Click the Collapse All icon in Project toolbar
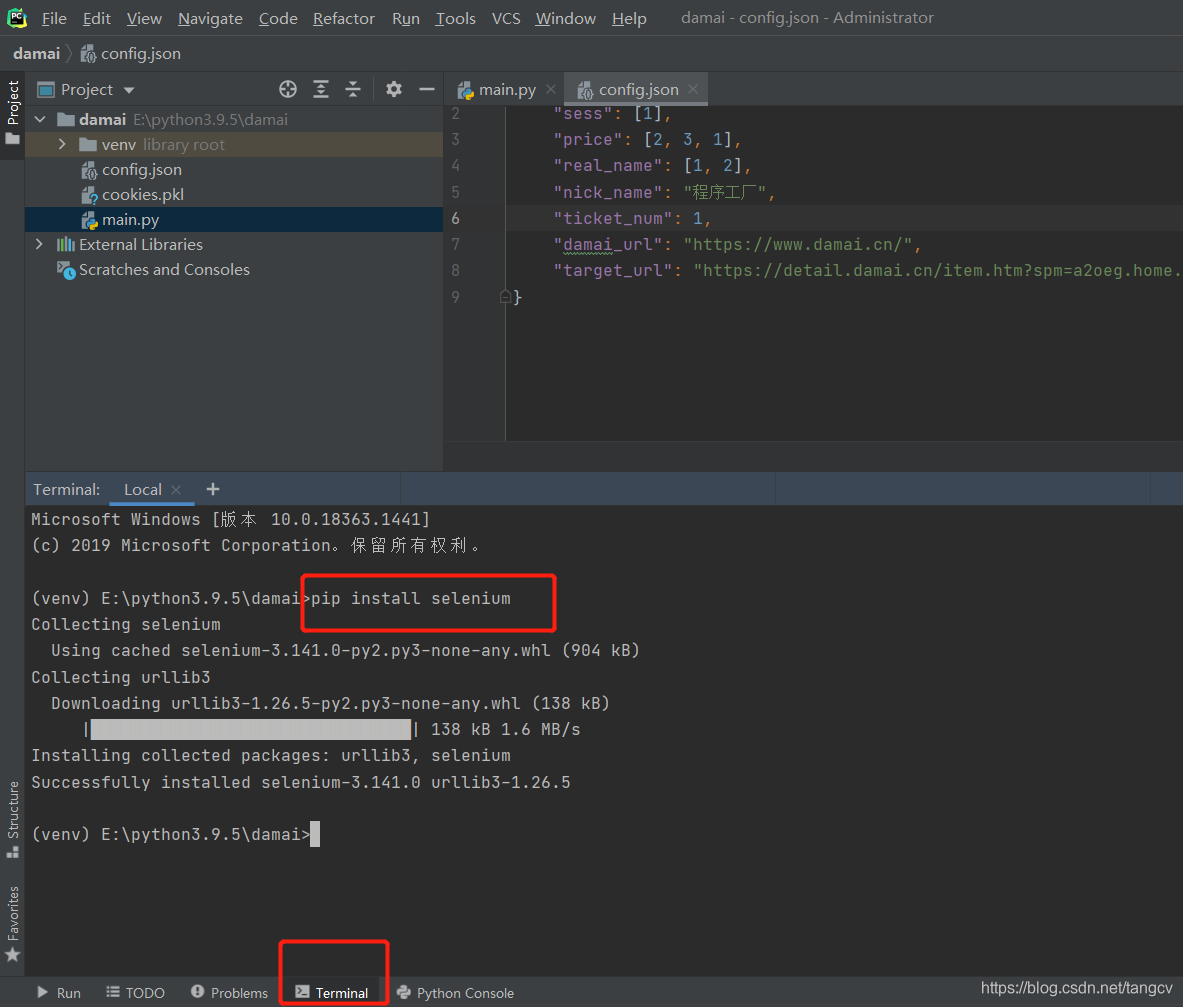 [x=353, y=89]
